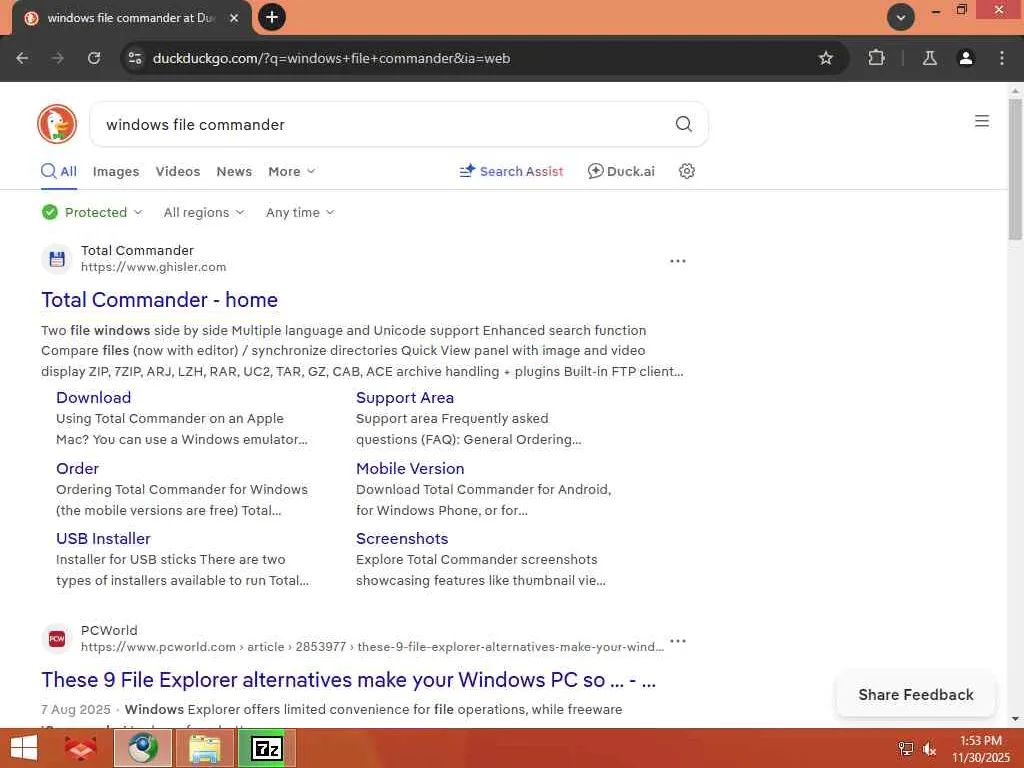Screen dimensions: 1024x768
Task: Click the network tray icon
Action: [905, 749]
